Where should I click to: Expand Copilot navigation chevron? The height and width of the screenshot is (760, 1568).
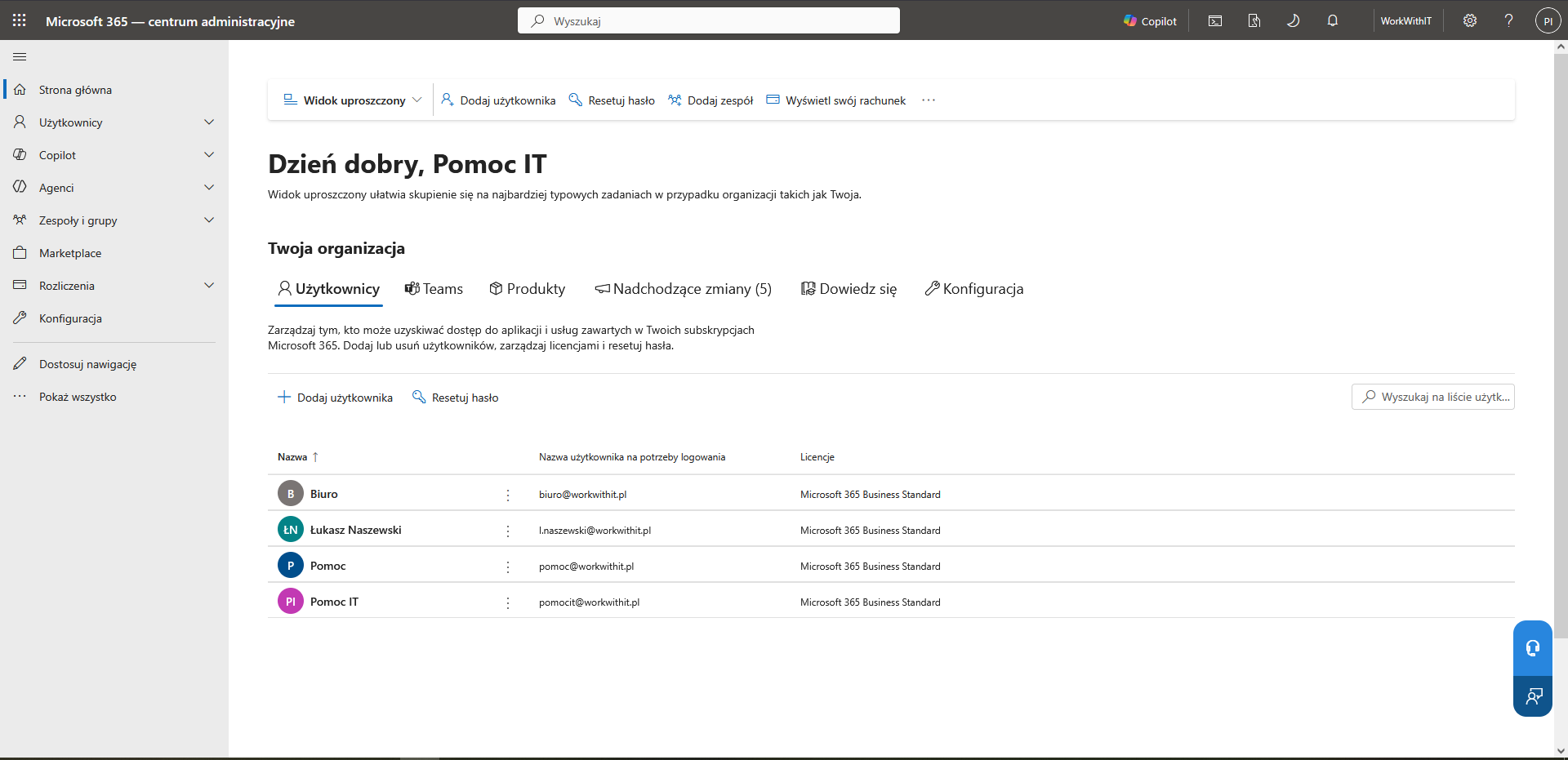point(209,155)
